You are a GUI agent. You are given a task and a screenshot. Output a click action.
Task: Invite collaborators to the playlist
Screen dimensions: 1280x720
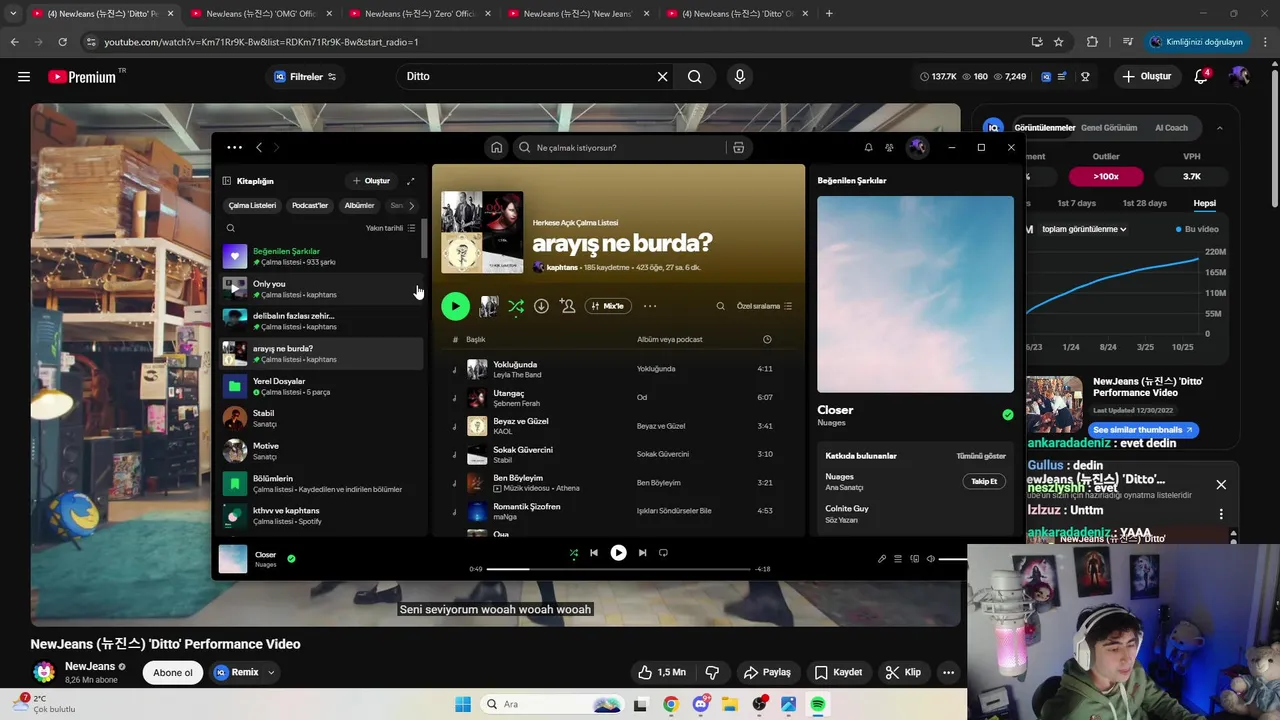(x=567, y=306)
